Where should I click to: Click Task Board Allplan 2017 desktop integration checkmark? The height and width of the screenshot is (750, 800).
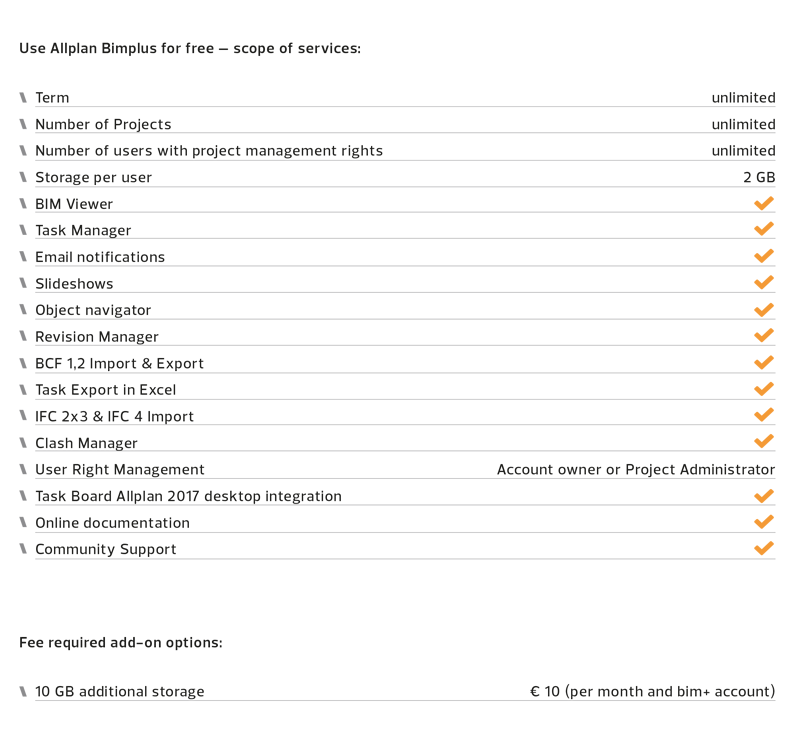(x=764, y=495)
